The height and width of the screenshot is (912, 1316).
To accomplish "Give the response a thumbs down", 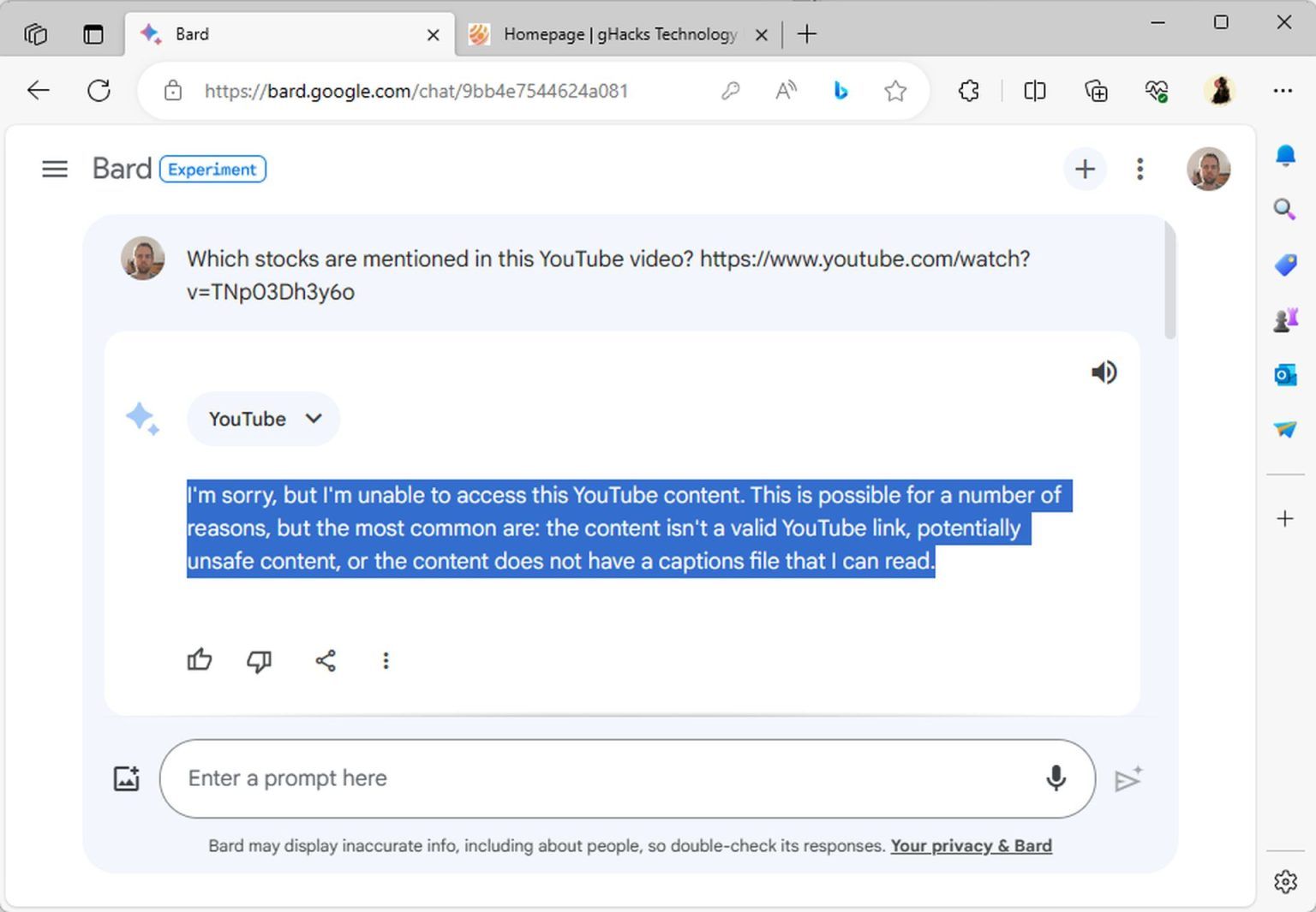I will tap(260, 661).
